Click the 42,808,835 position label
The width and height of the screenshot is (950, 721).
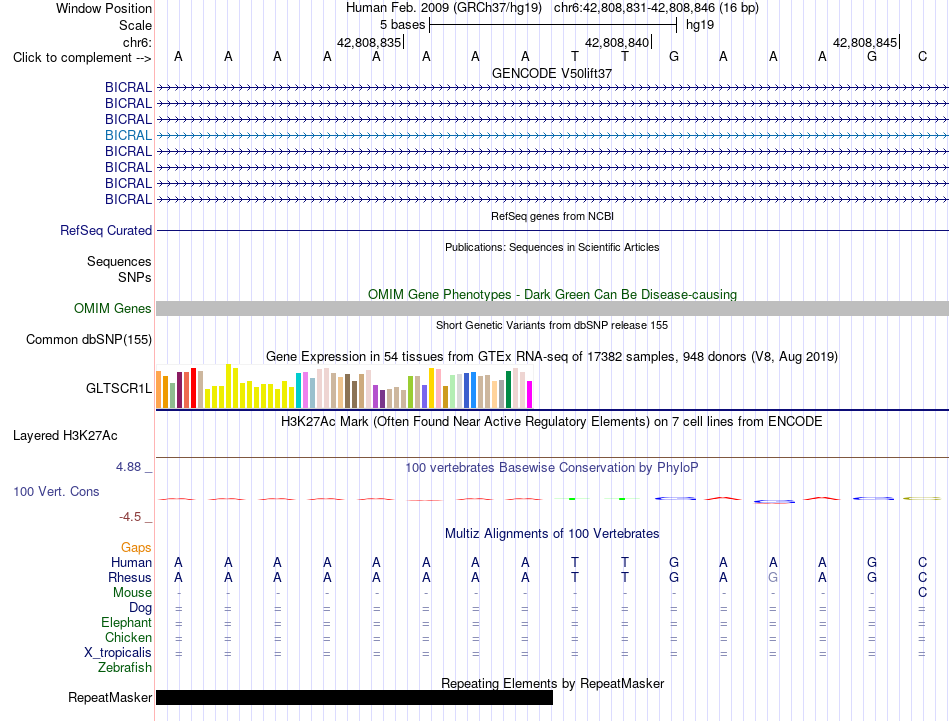pyautogui.click(x=369, y=42)
